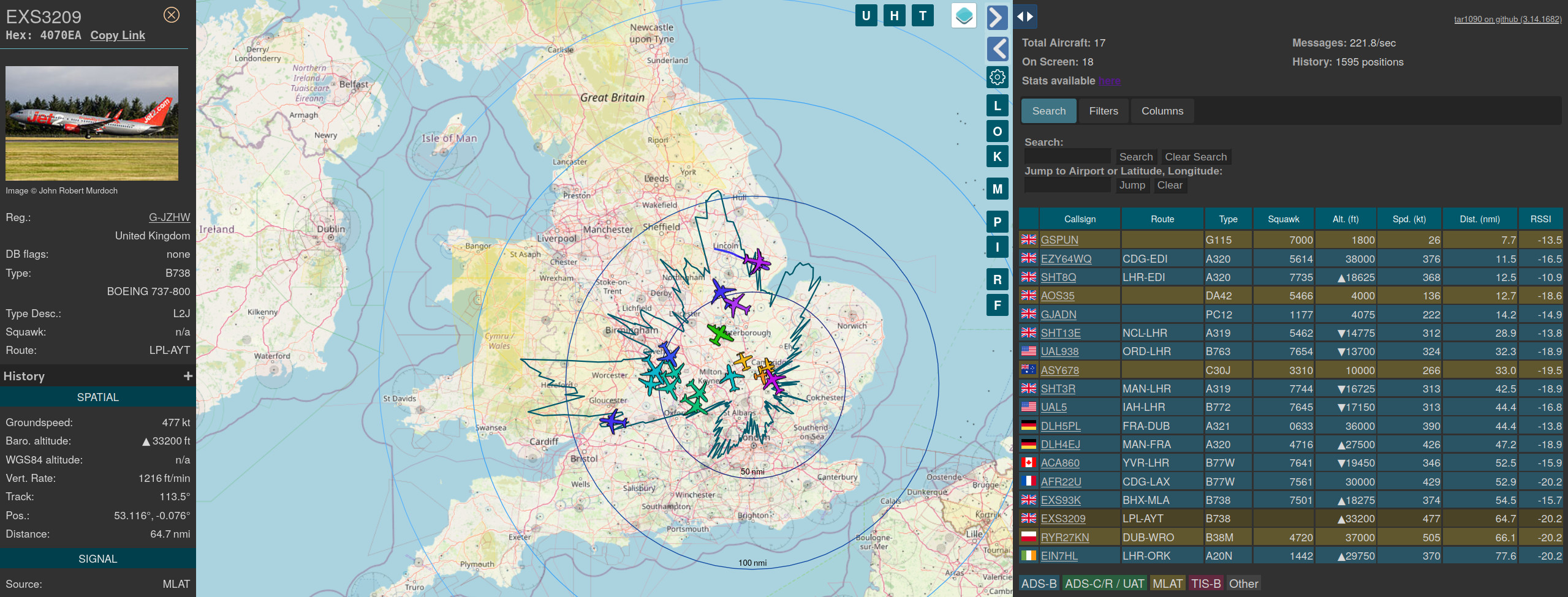The image size is (1568, 597).
Task: Toggle the K map option button
Action: click(x=998, y=156)
